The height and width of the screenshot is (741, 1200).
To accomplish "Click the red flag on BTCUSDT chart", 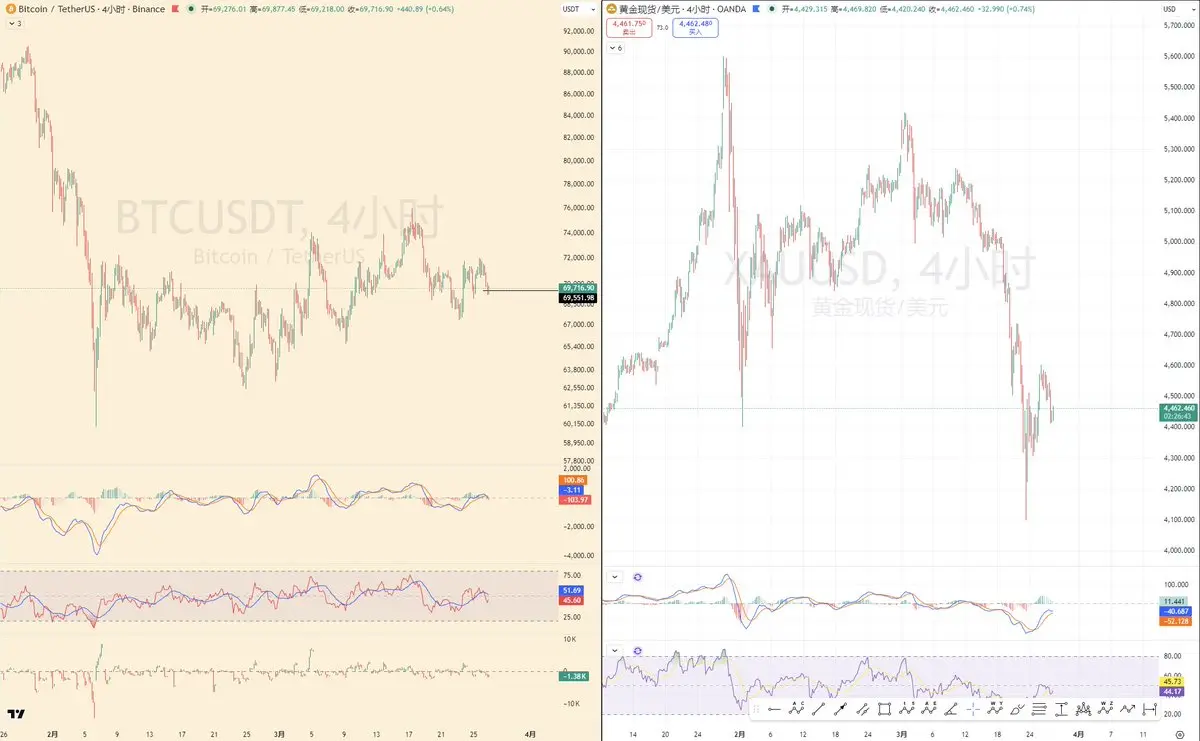I will pos(177,9).
